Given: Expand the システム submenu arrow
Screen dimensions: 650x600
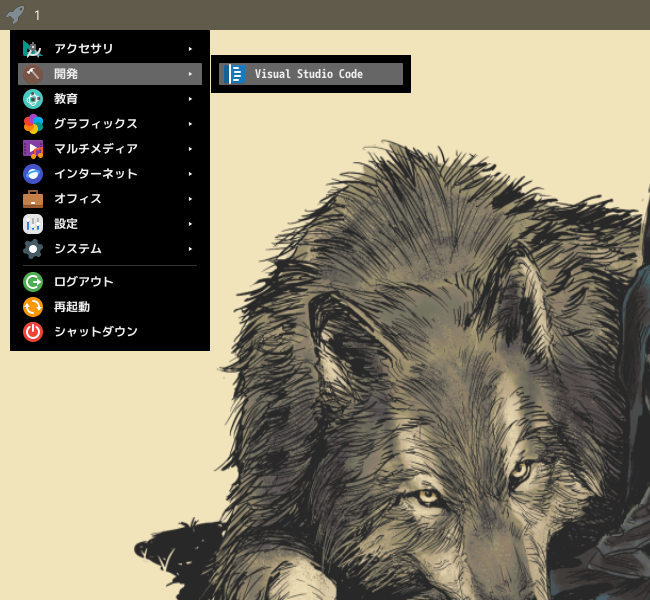Looking at the screenshot, I should tap(190, 249).
